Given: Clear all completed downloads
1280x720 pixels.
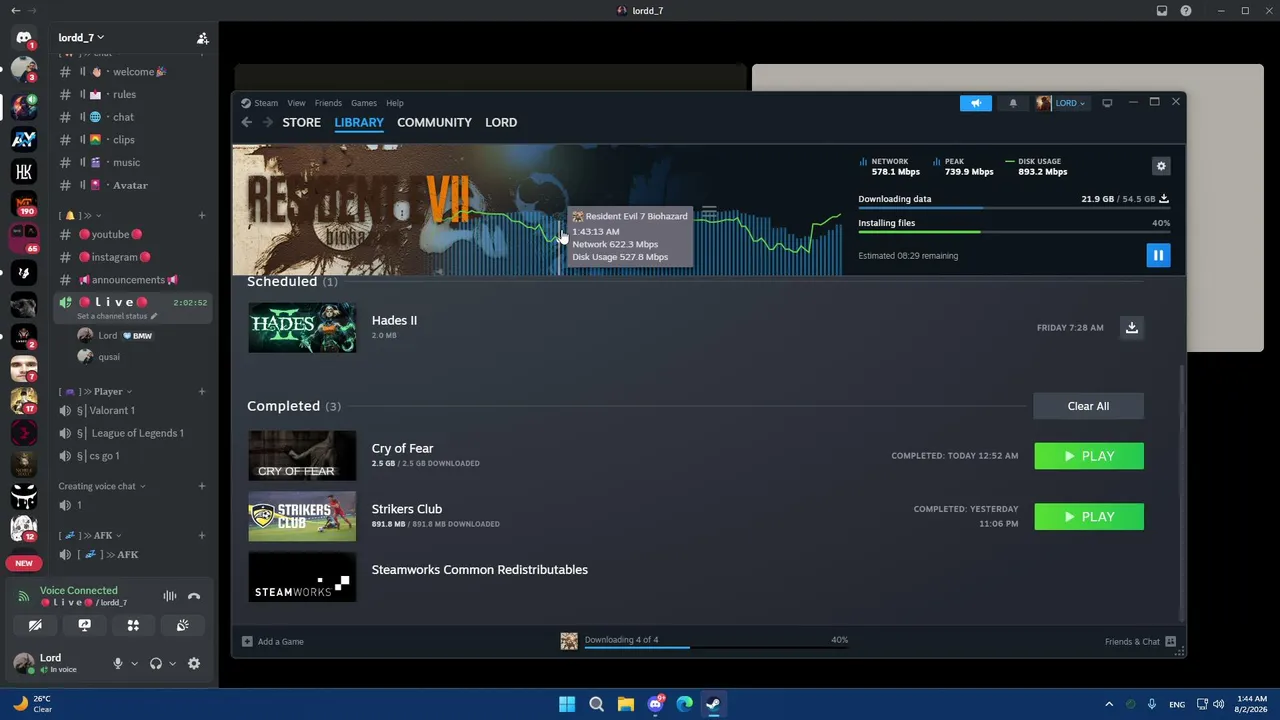Looking at the screenshot, I should click(x=1088, y=406).
